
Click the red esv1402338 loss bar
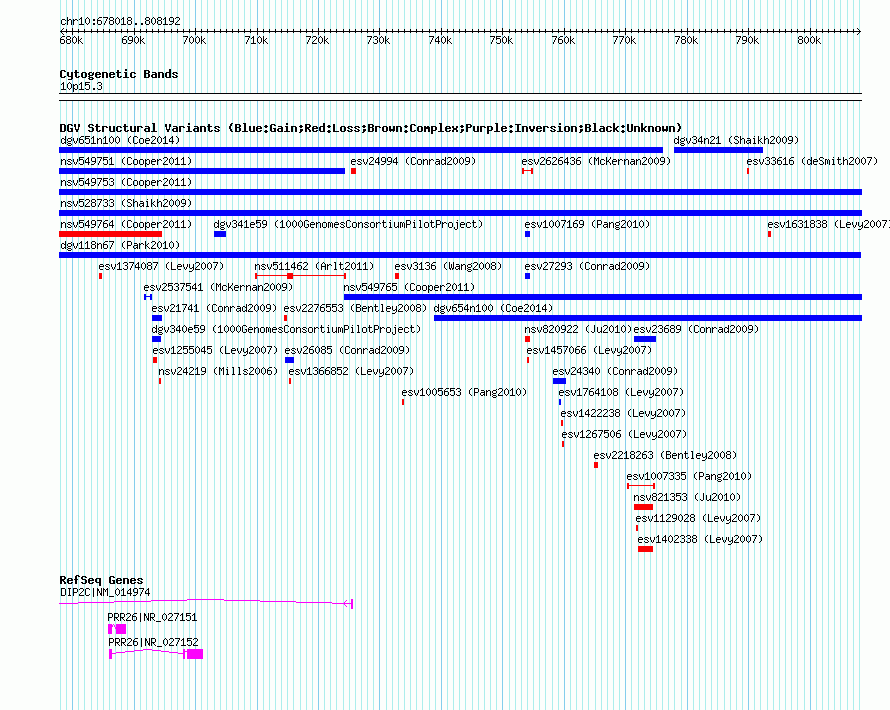tap(645, 549)
